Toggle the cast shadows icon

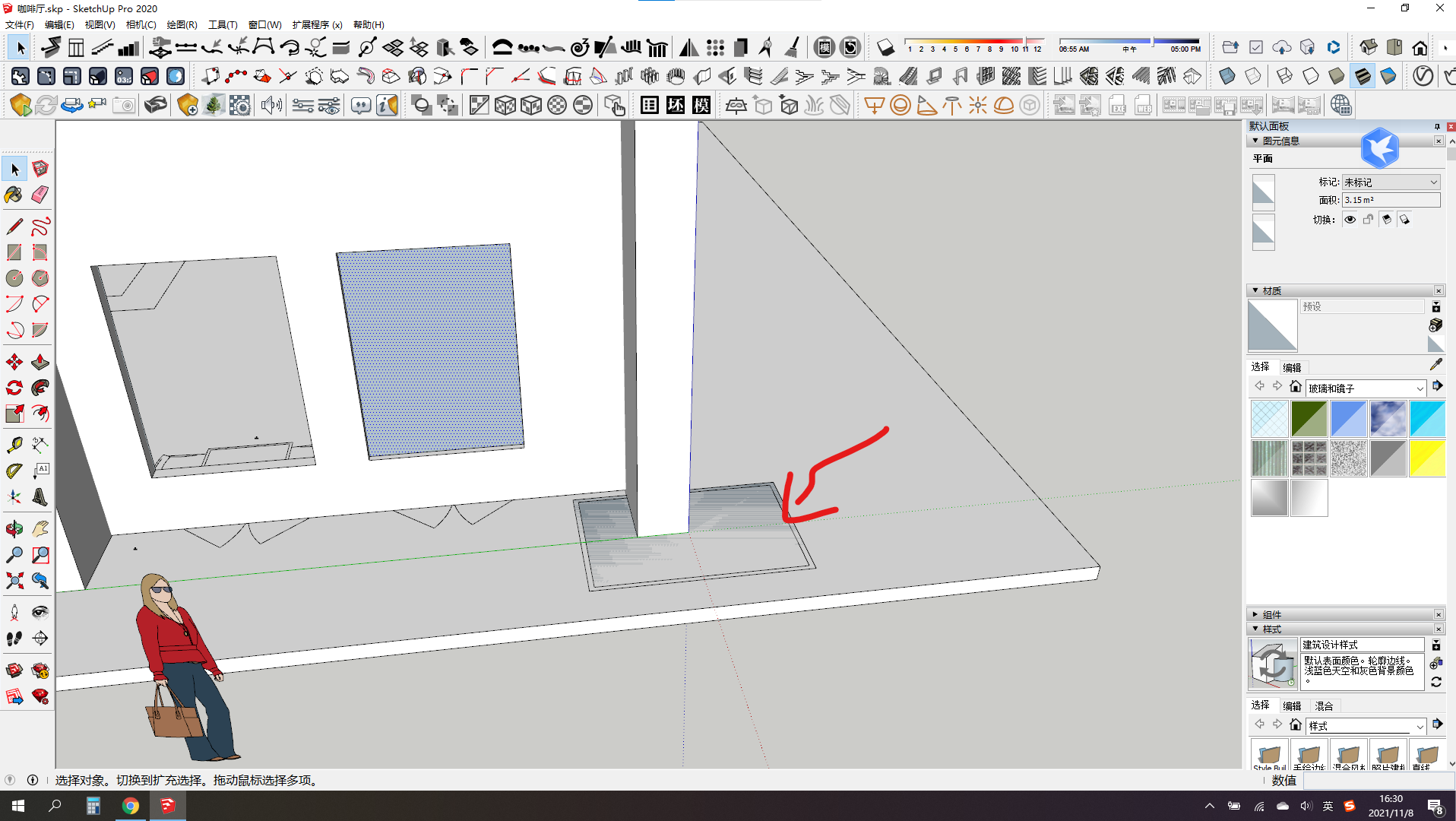point(1405,220)
